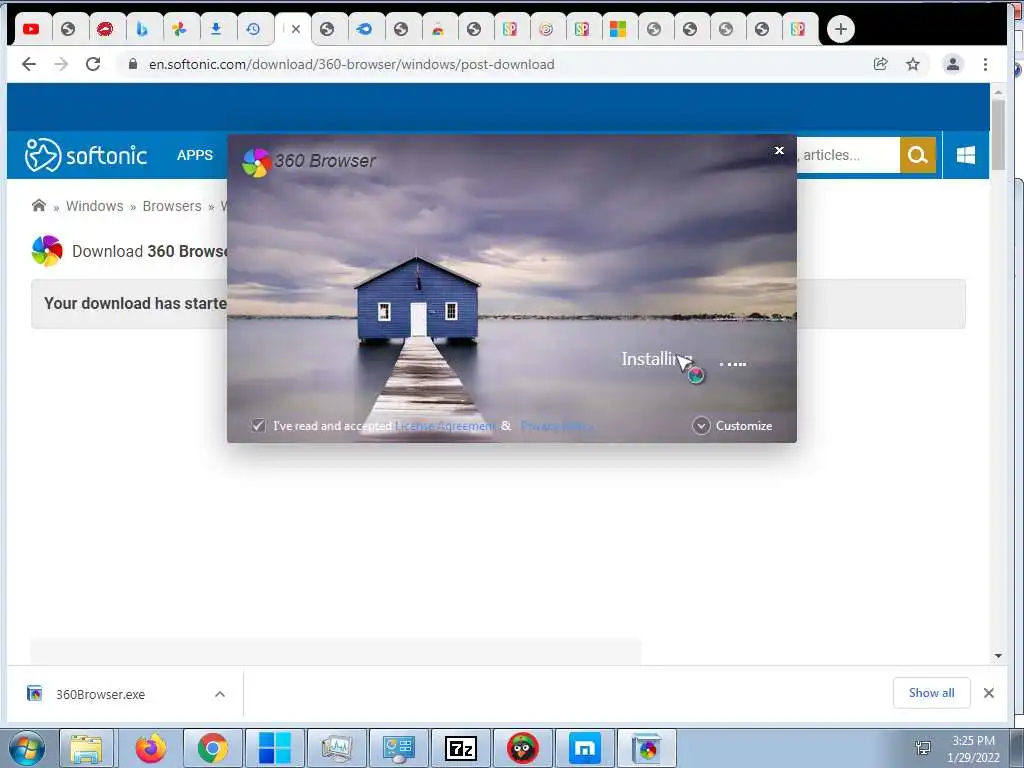Switch to the 360 Browser installer taskbar item
Viewport: 1024px width, 768px height.
coord(647,748)
